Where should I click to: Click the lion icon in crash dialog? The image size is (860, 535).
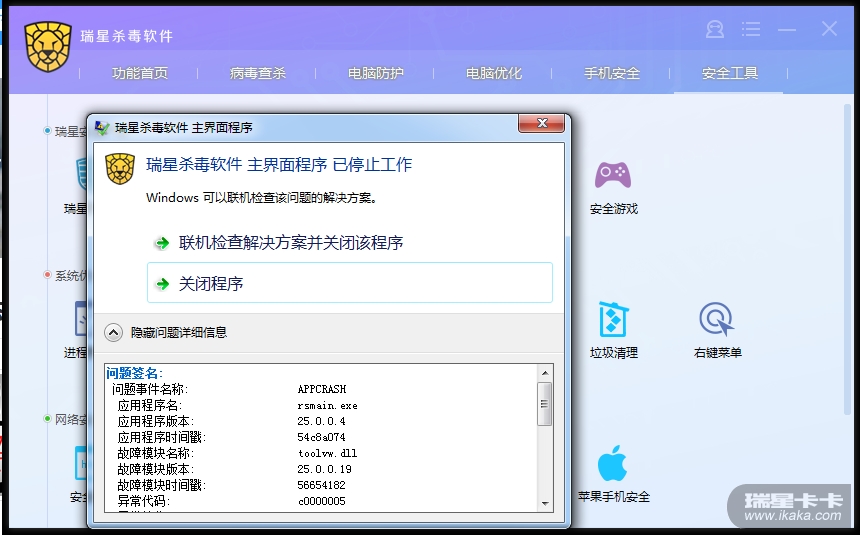(x=120, y=168)
